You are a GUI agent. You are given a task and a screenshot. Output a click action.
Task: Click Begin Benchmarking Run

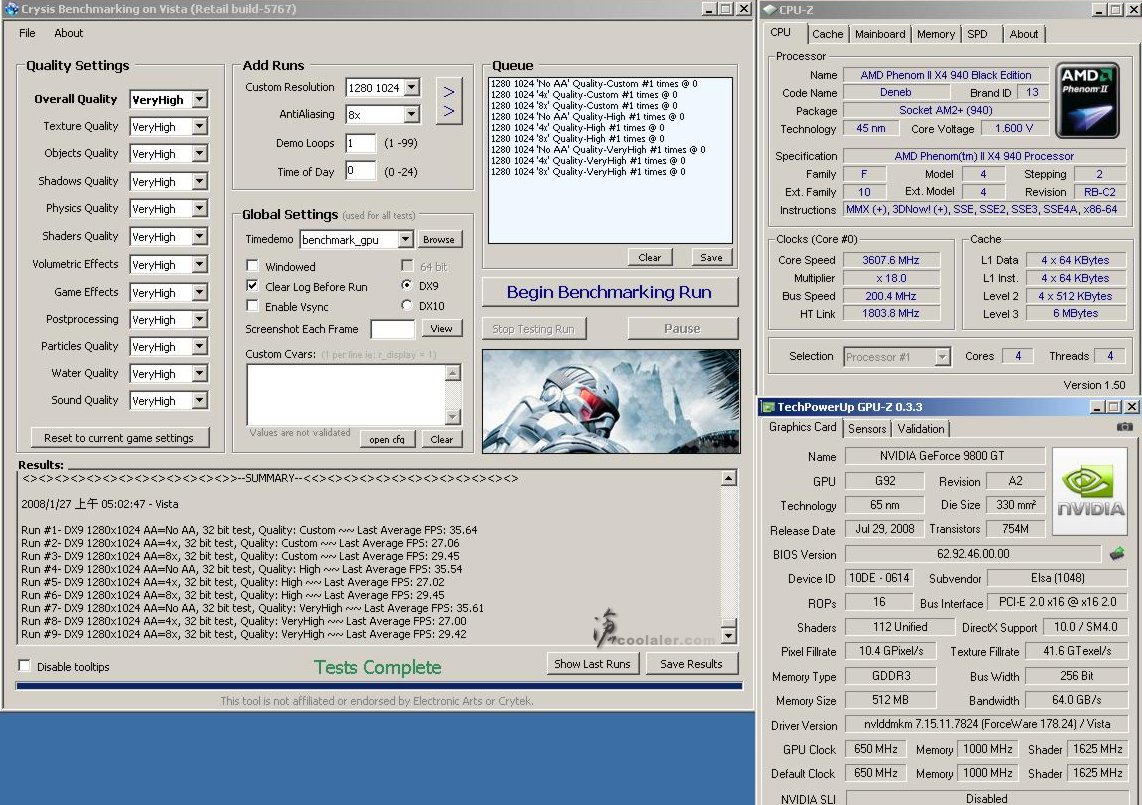click(x=610, y=292)
